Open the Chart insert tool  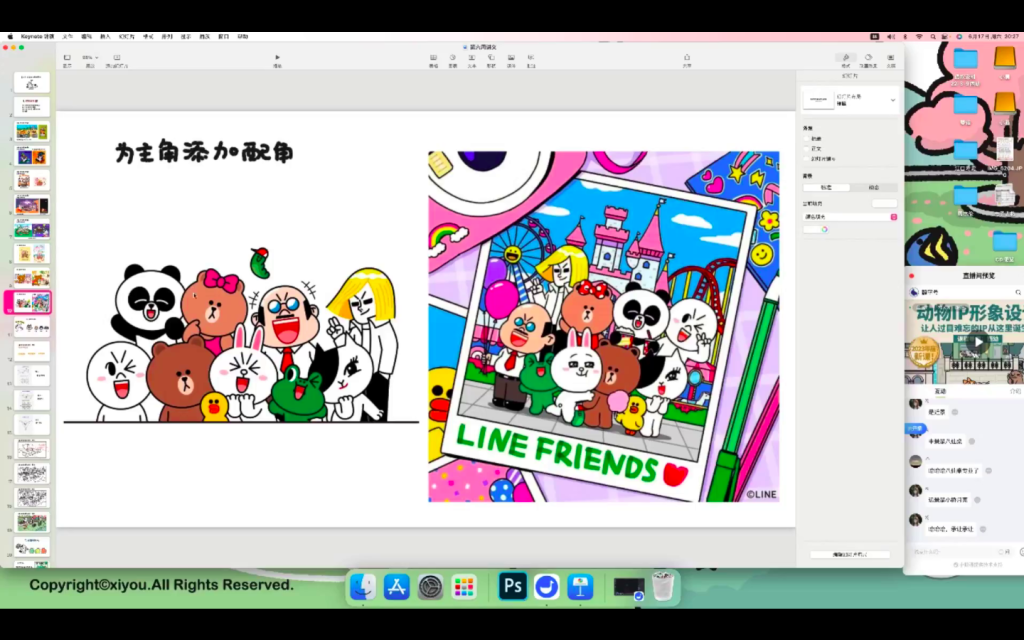(452, 58)
